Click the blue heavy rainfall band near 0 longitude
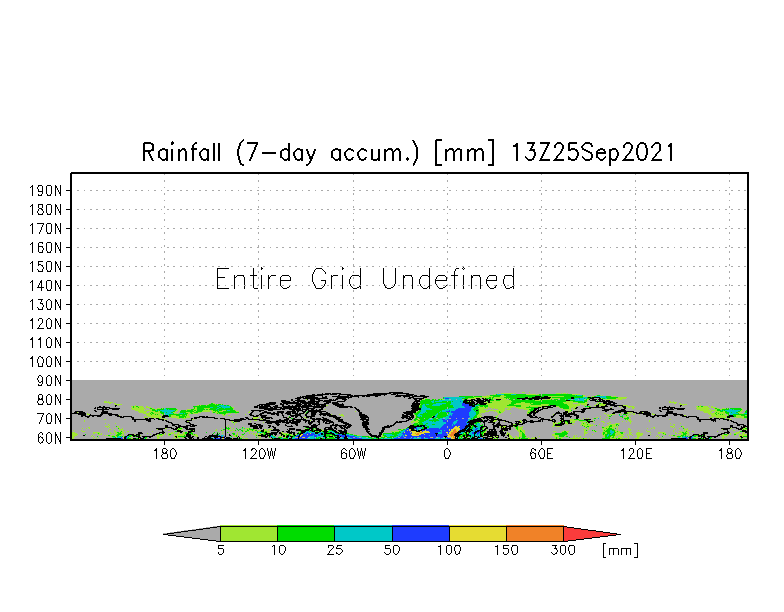784x612 pixels. (460, 418)
